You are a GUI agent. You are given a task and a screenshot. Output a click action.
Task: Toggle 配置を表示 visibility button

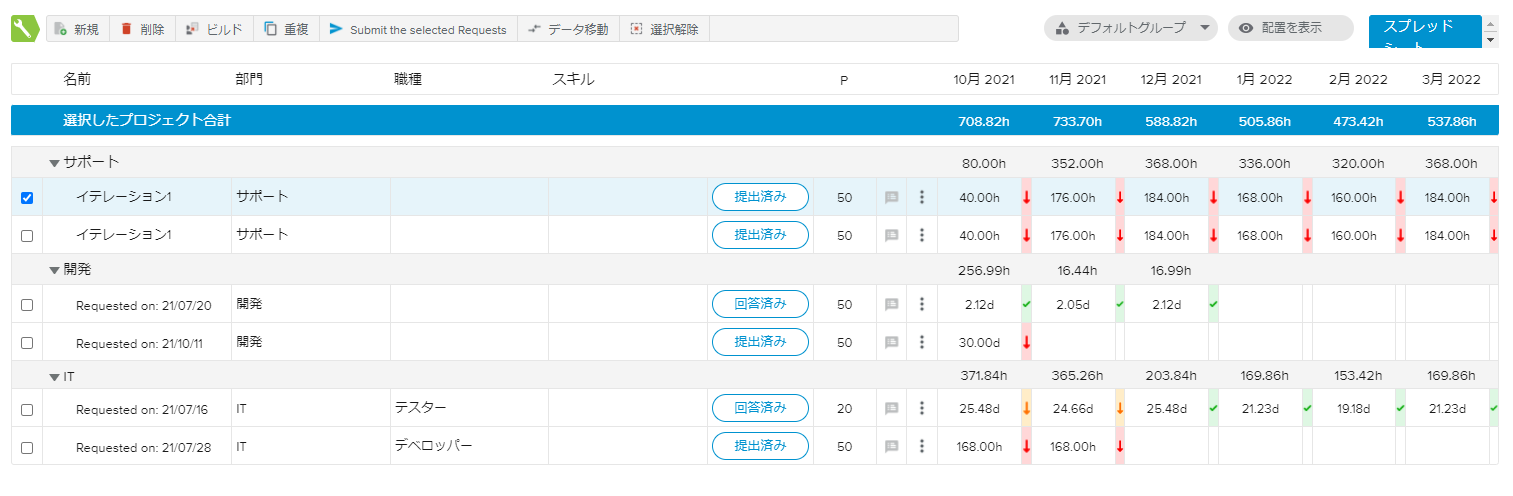click(1290, 28)
